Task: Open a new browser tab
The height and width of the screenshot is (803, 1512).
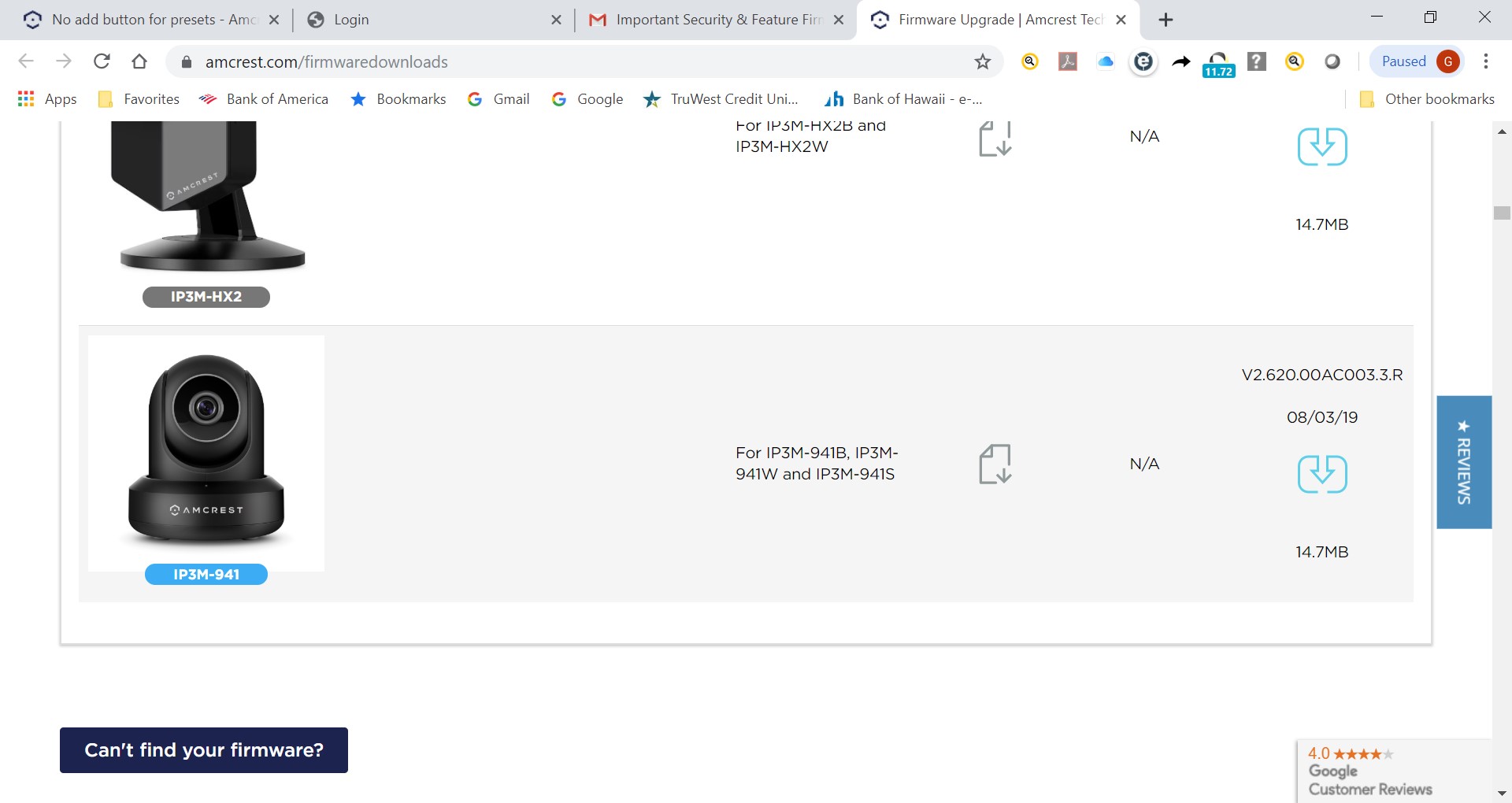Action: click(1166, 20)
